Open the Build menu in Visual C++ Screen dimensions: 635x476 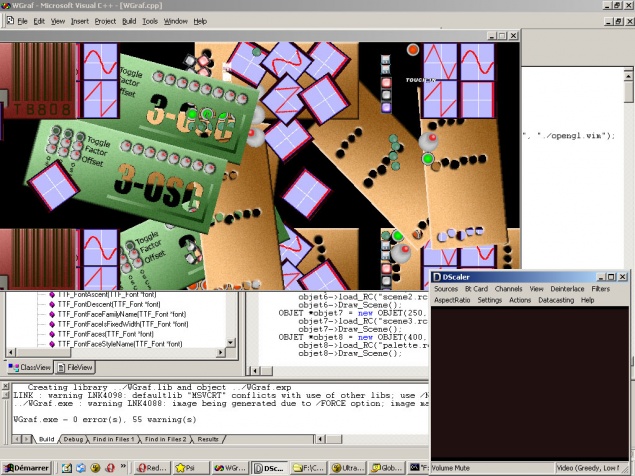tap(129, 21)
